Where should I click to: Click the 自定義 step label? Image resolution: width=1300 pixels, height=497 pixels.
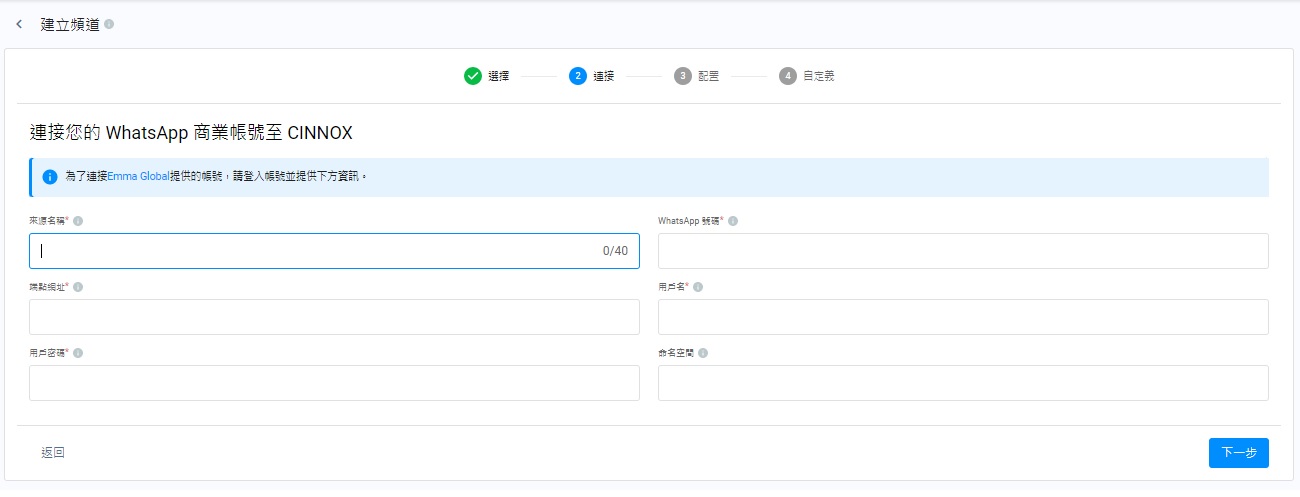click(x=819, y=76)
